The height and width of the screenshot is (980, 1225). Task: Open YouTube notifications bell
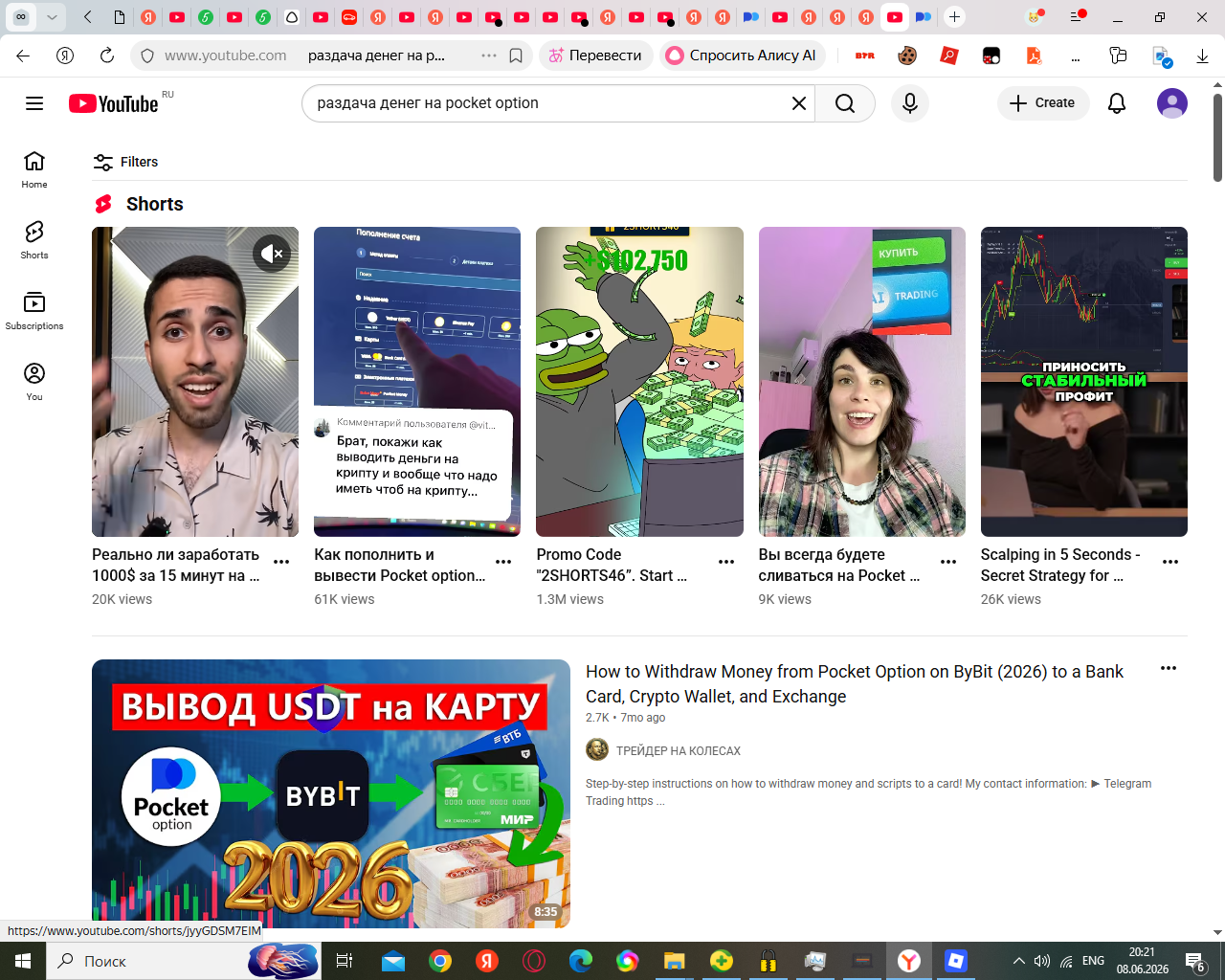point(1117,103)
